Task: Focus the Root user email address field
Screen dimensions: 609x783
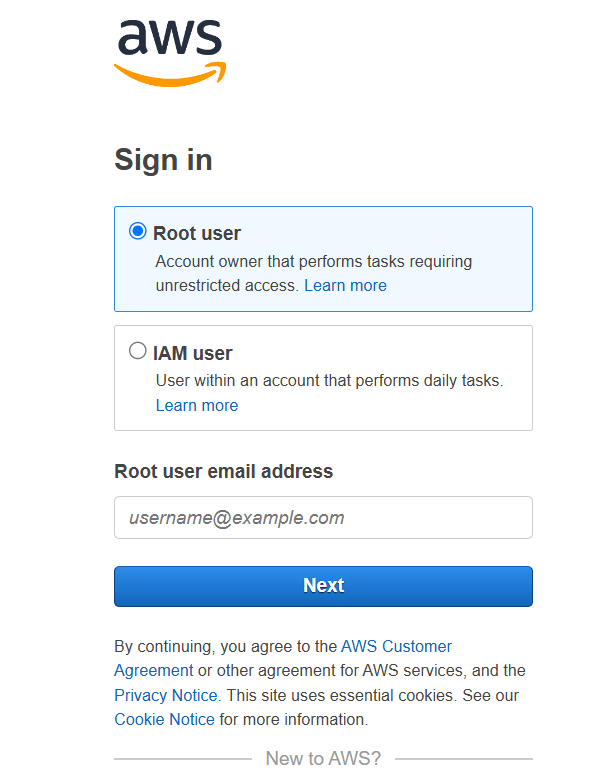Action: coord(323,517)
